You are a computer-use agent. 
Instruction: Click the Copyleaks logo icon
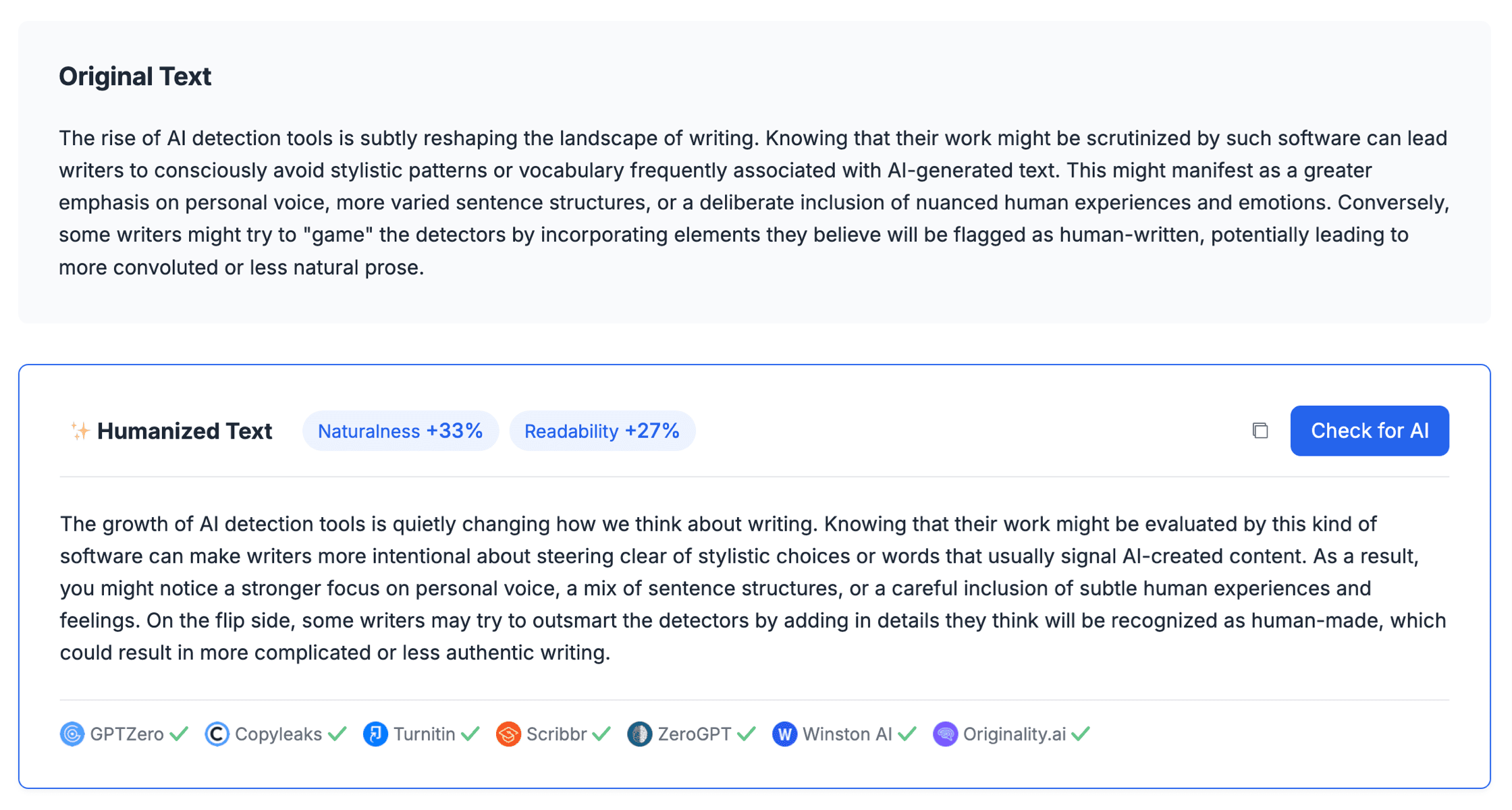217,734
